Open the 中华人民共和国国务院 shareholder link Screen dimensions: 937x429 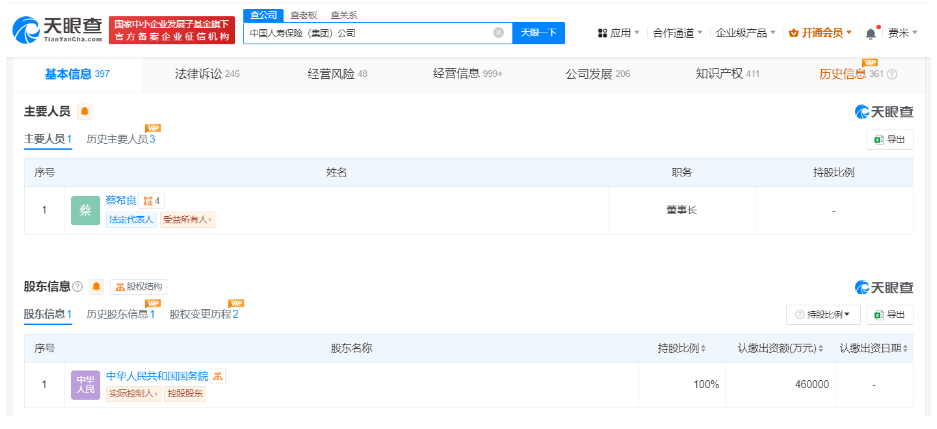coord(157,376)
